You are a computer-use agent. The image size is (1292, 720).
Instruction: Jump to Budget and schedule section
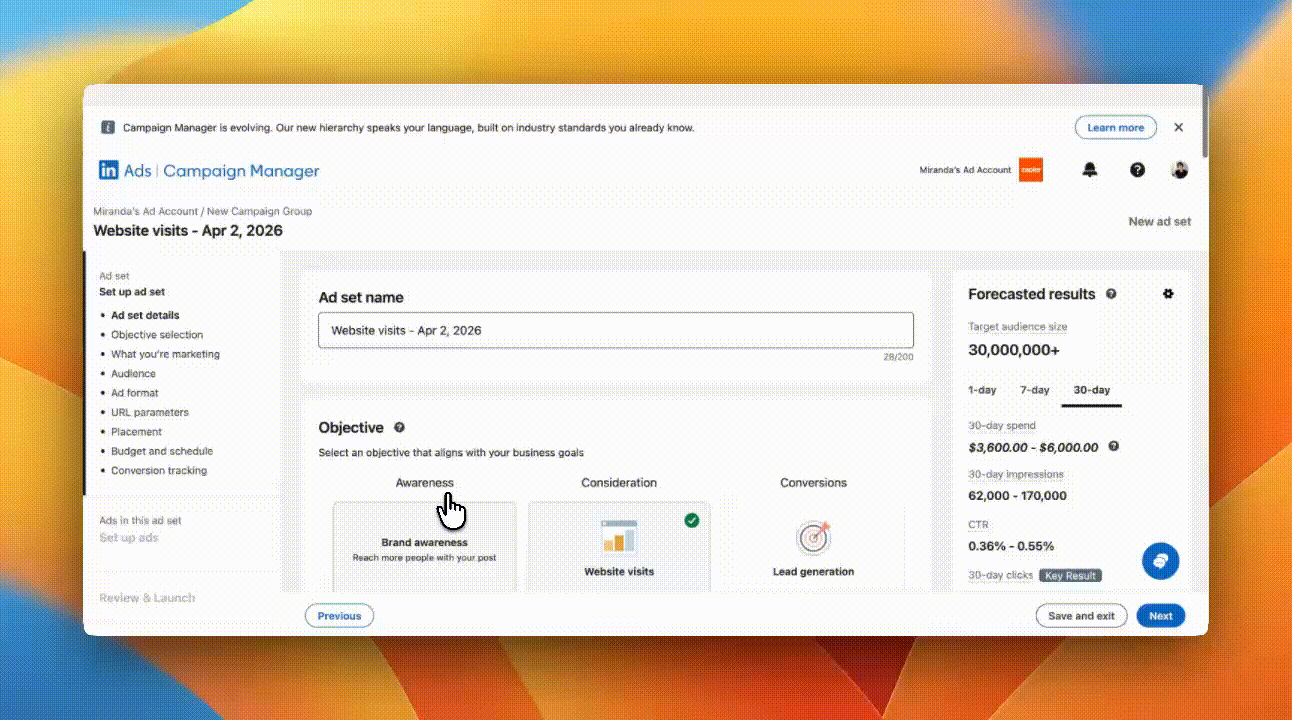point(162,451)
